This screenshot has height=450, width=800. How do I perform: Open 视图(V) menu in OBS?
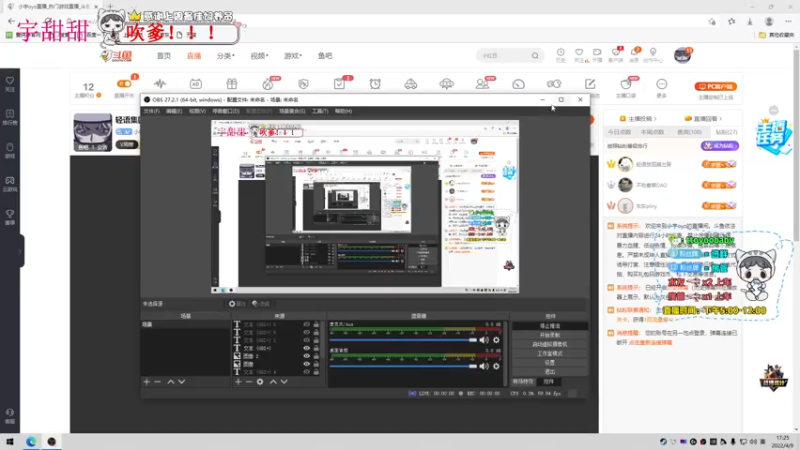pos(197,111)
